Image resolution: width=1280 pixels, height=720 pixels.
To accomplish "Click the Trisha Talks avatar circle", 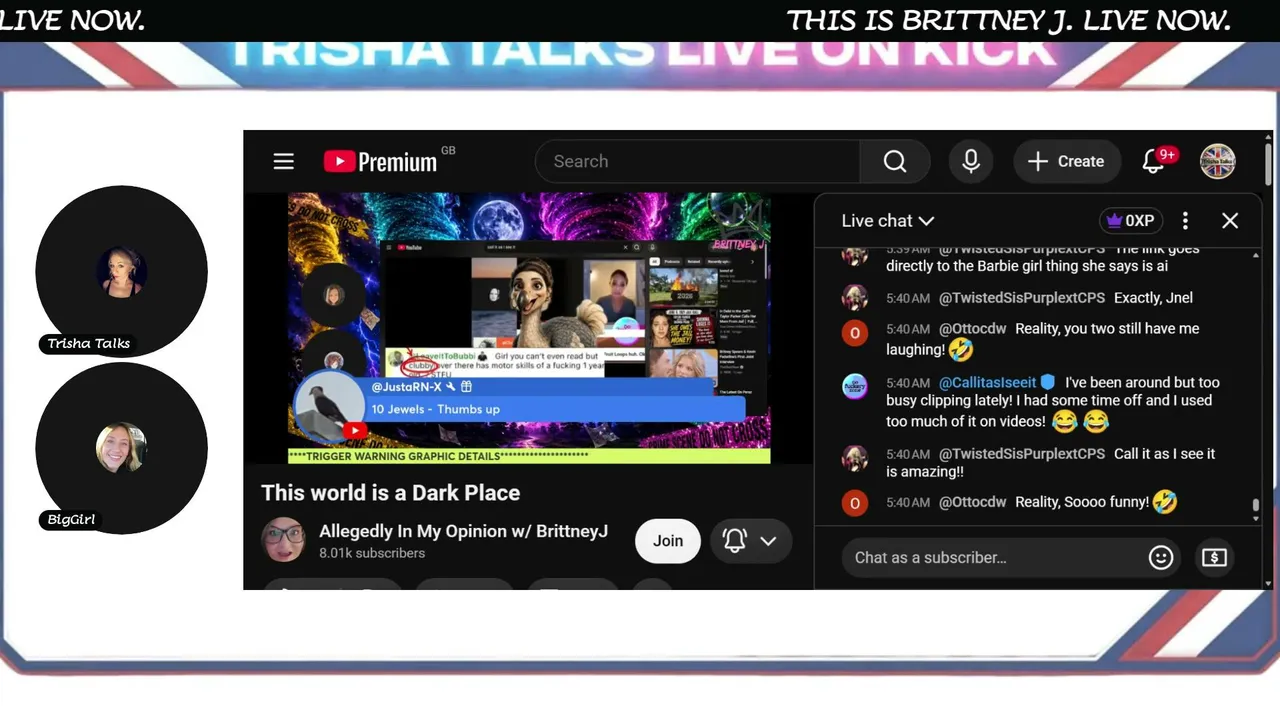I will pyautogui.click(x=122, y=271).
